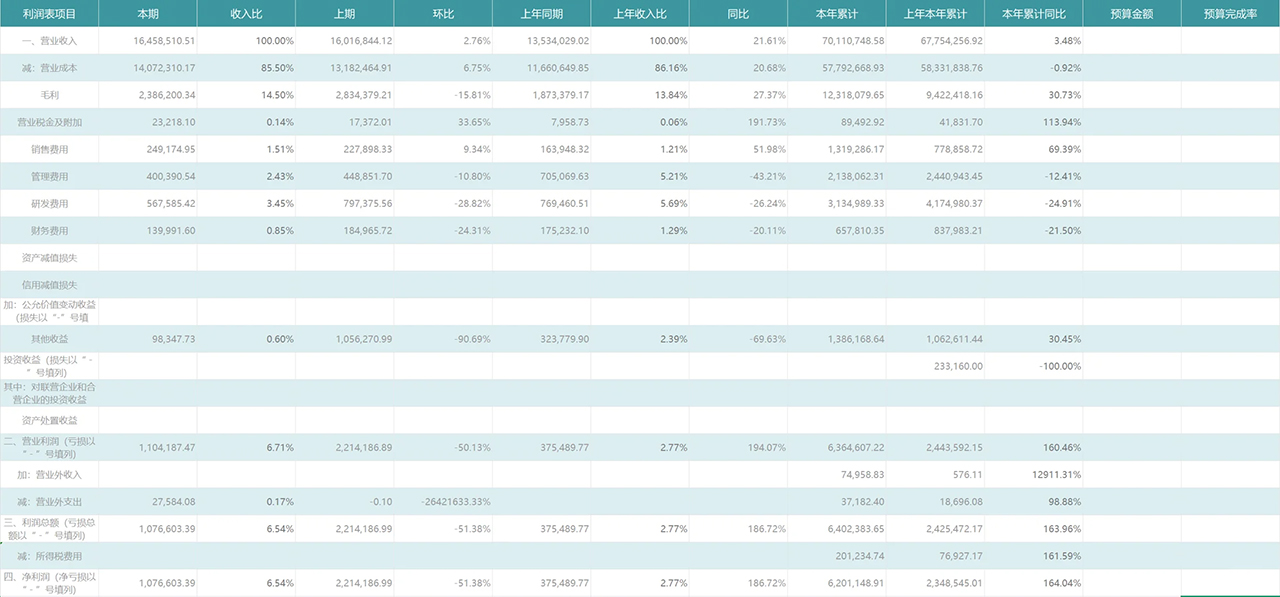Select the 预算完成率 column header

1230,15
